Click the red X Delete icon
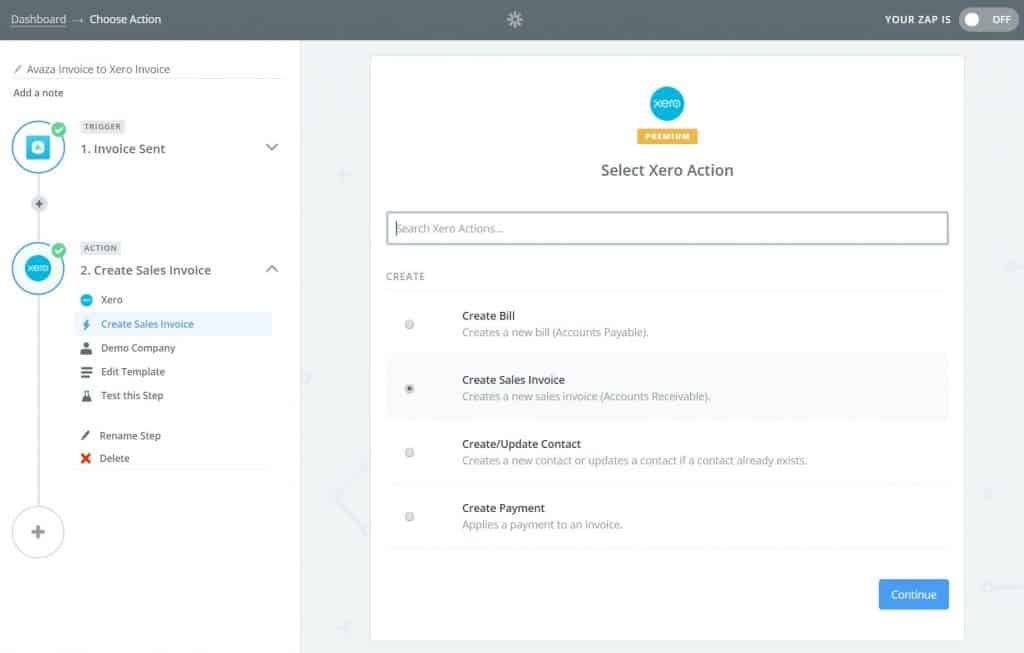1024x653 pixels. pyautogui.click(x=86, y=459)
